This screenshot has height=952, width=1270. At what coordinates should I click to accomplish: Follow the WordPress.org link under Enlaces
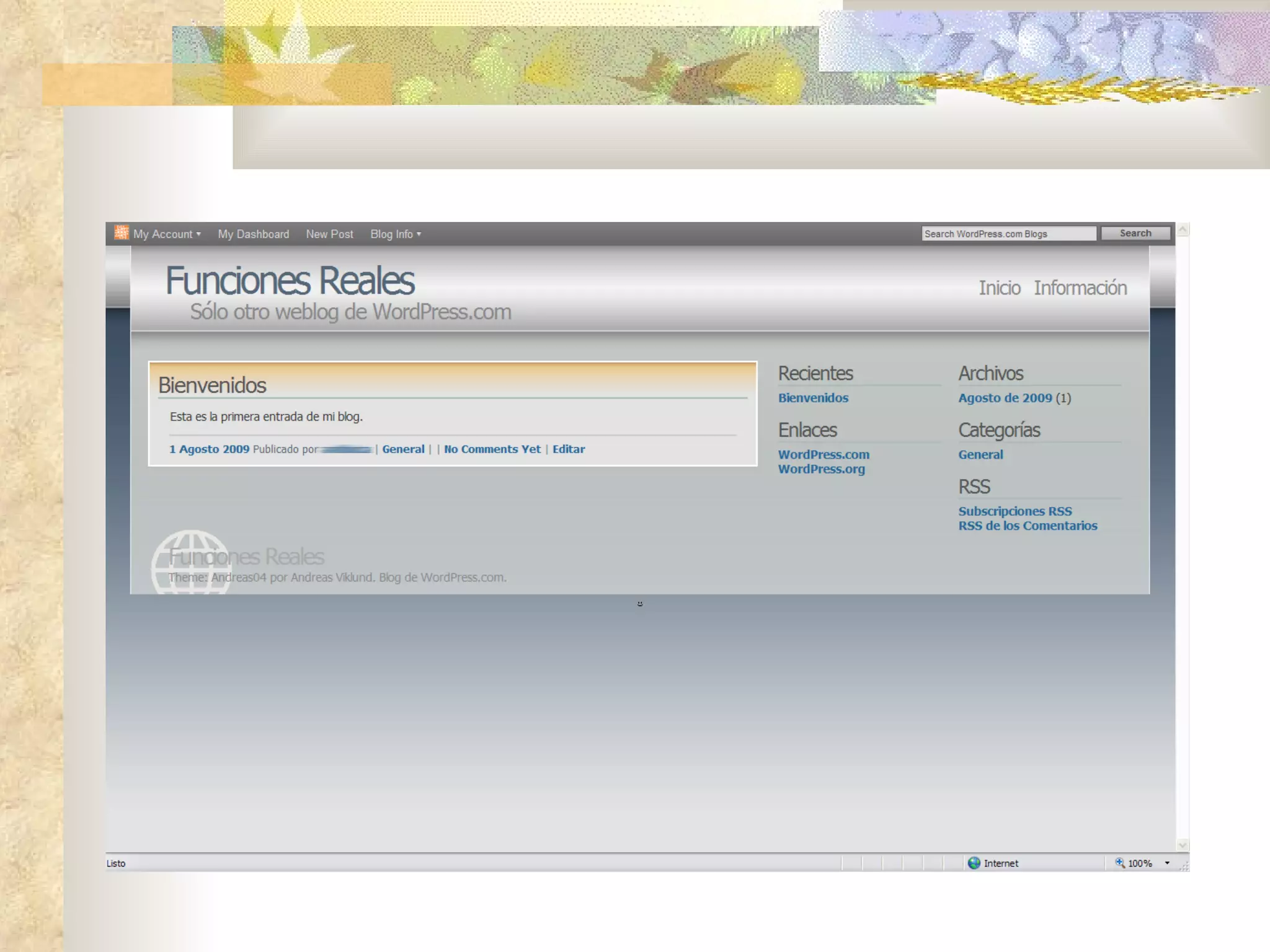point(822,469)
